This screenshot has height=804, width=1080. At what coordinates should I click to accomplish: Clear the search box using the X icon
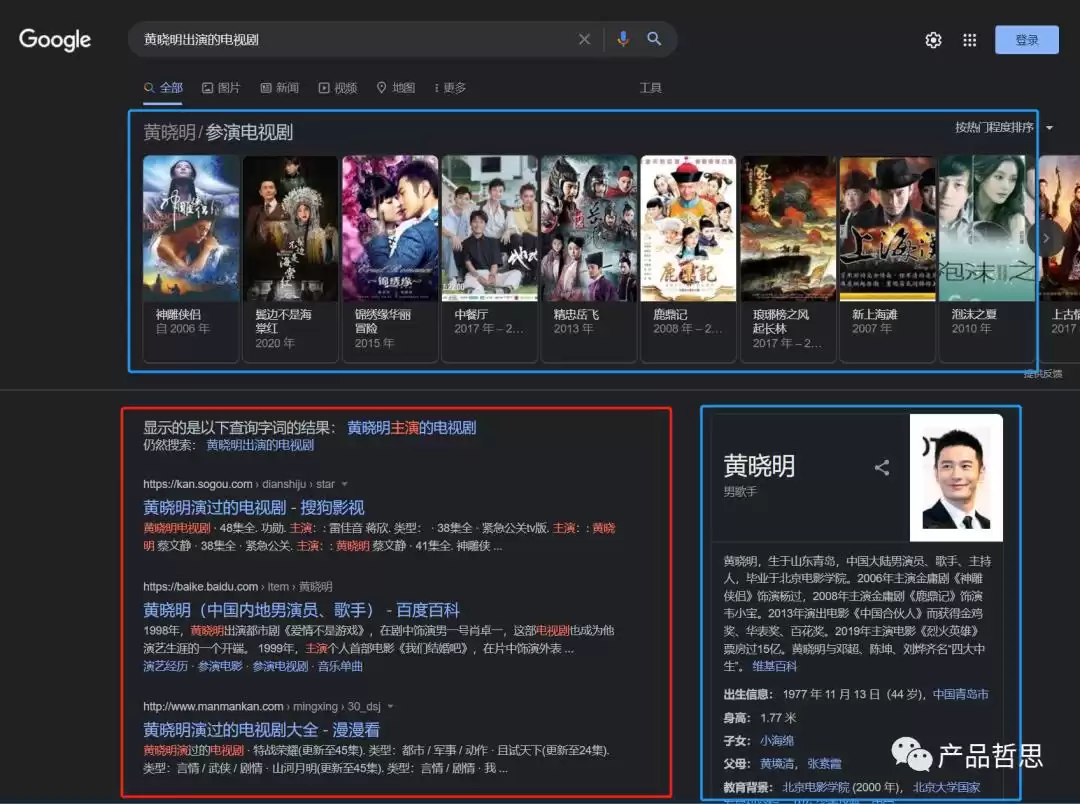click(585, 39)
